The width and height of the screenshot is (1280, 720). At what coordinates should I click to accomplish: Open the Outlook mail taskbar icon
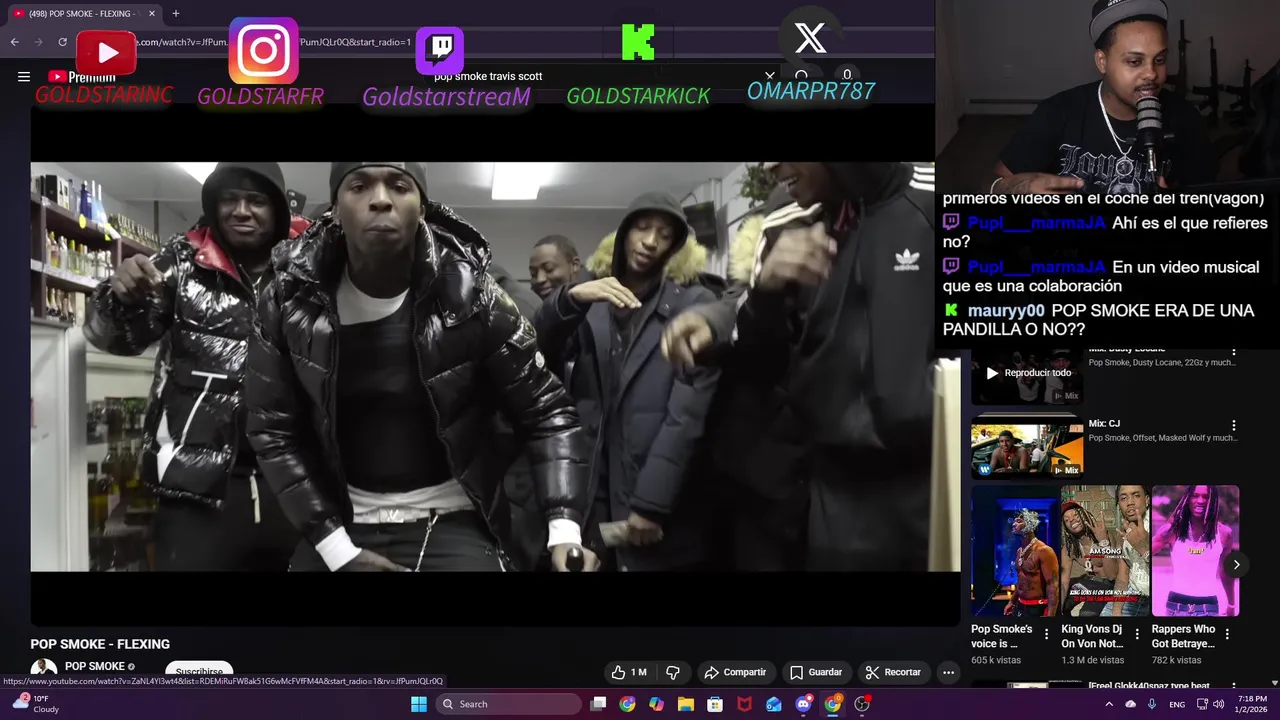click(774, 704)
